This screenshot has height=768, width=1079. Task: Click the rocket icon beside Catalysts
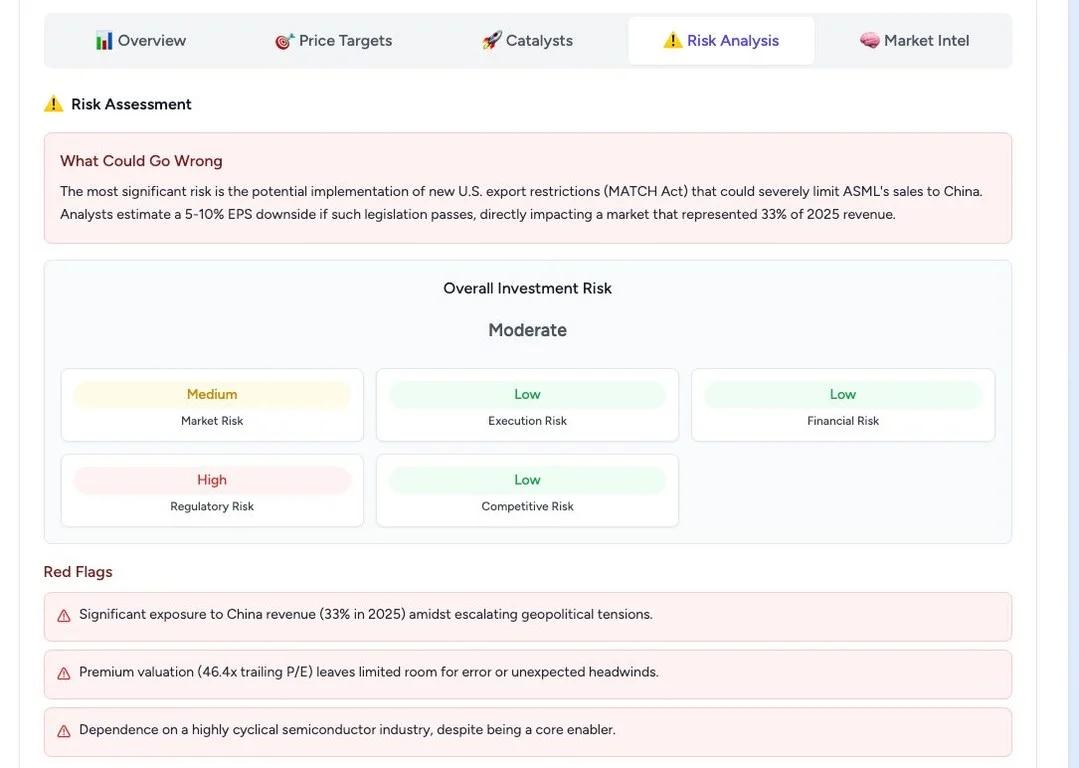point(492,41)
